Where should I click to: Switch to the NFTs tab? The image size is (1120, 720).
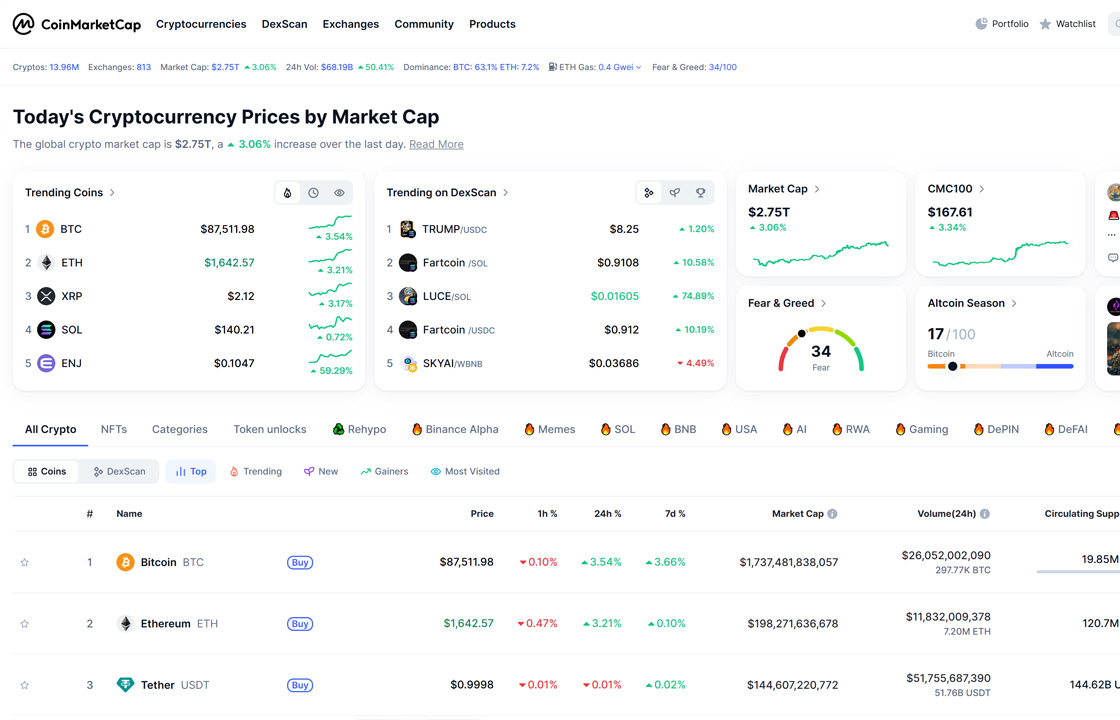[x=114, y=429]
